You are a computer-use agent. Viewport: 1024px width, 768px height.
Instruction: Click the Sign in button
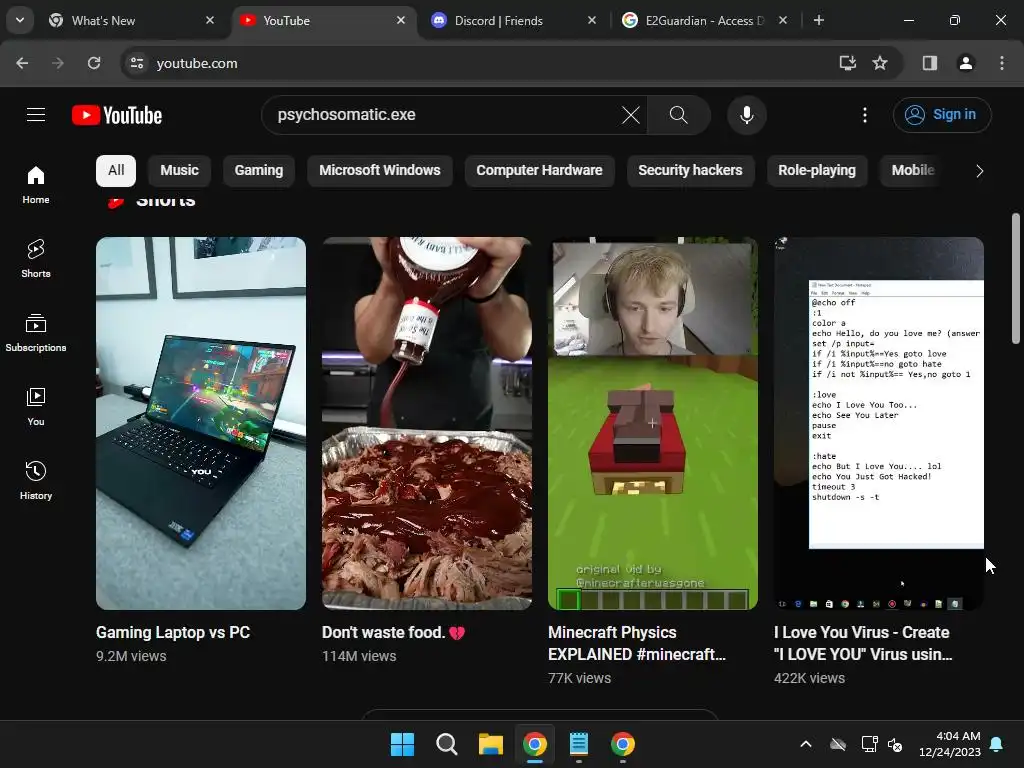click(x=942, y=115)
